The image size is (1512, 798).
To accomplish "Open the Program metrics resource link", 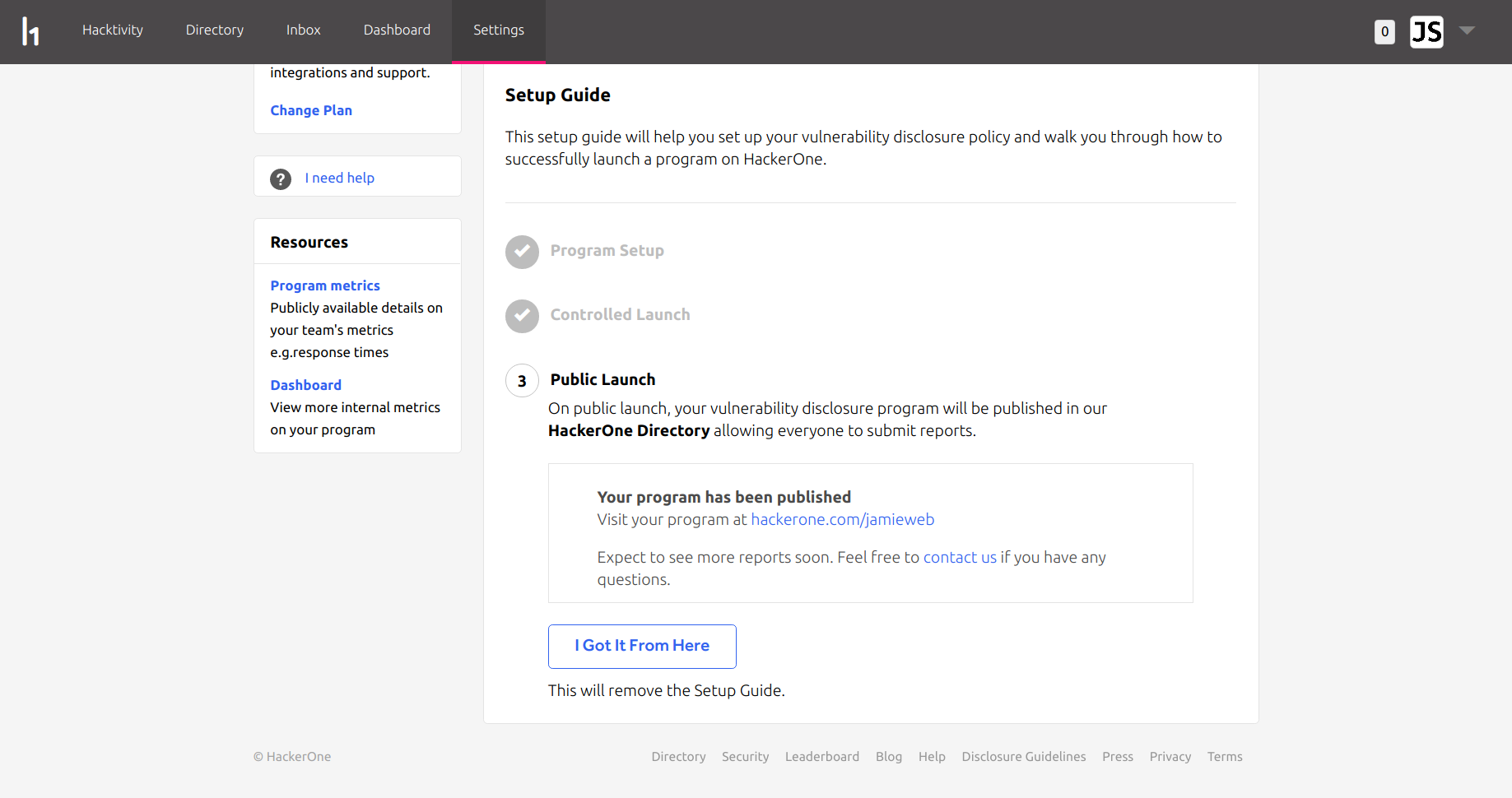I will pyautogui.click(x=325, y=285).
